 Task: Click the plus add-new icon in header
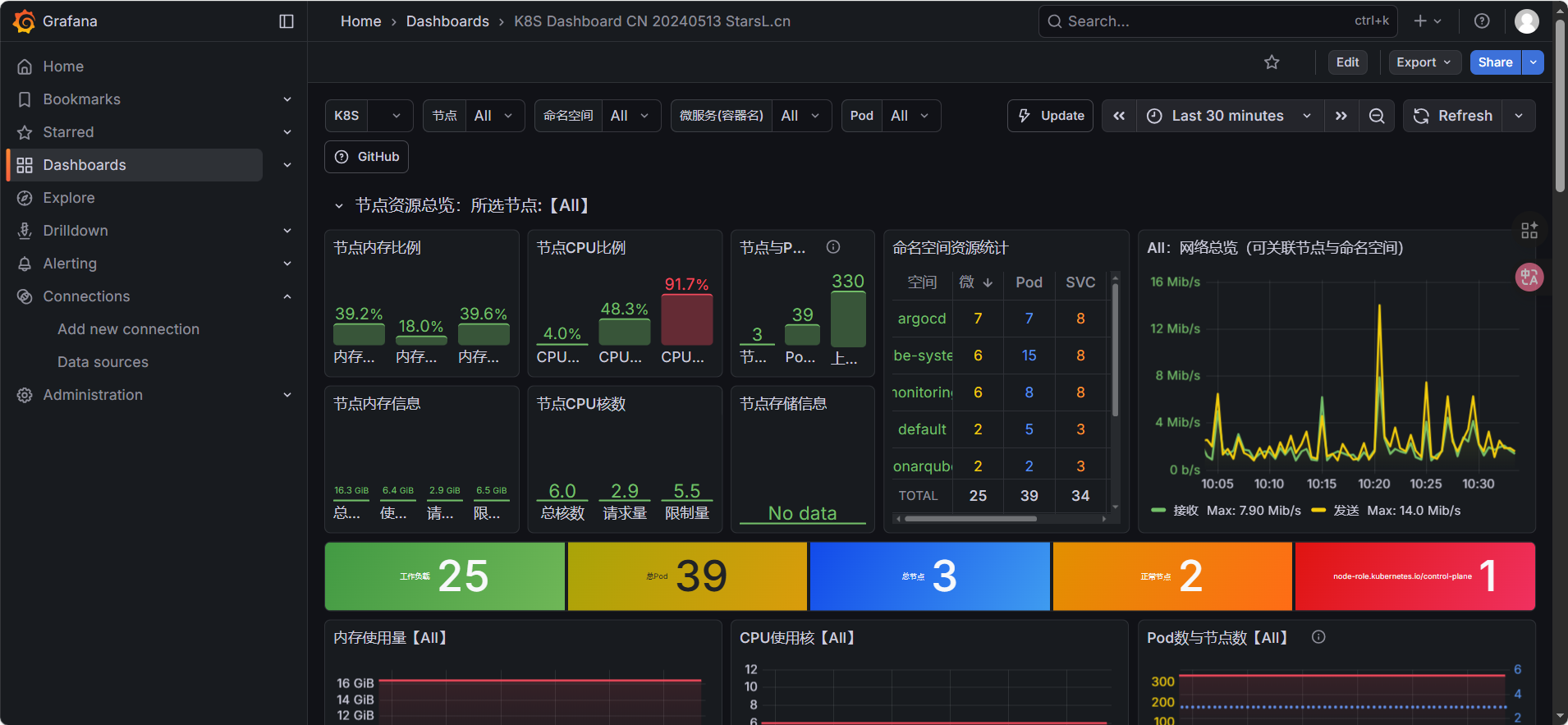coord(1427,21)
